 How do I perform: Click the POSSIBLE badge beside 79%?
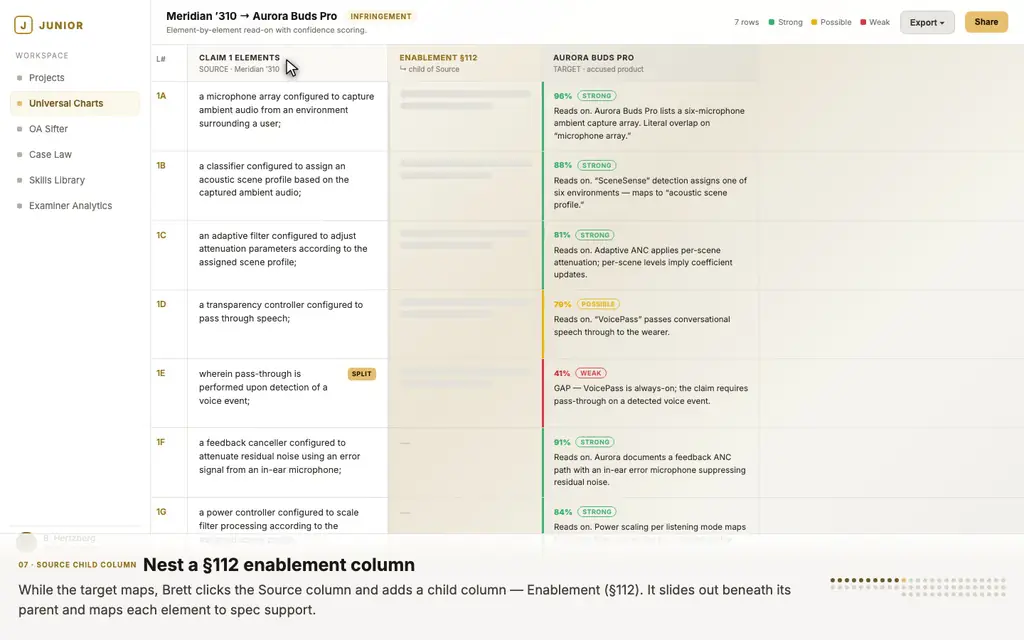point(598,304)
